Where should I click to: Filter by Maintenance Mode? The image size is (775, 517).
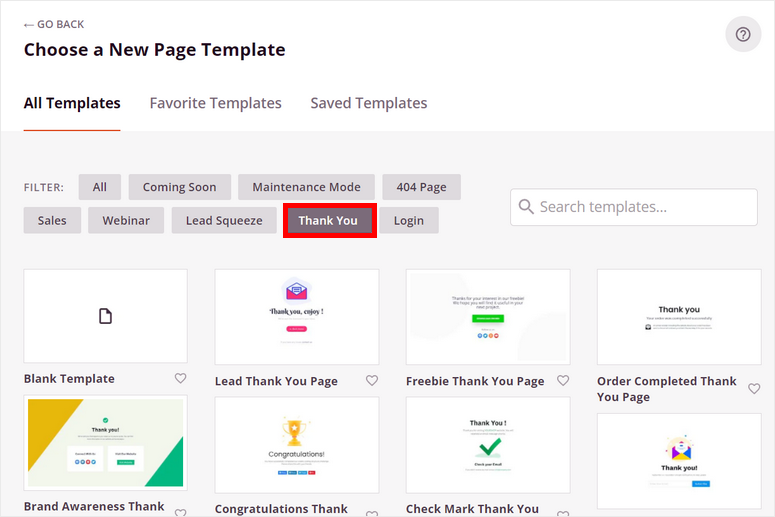[306, 187]
